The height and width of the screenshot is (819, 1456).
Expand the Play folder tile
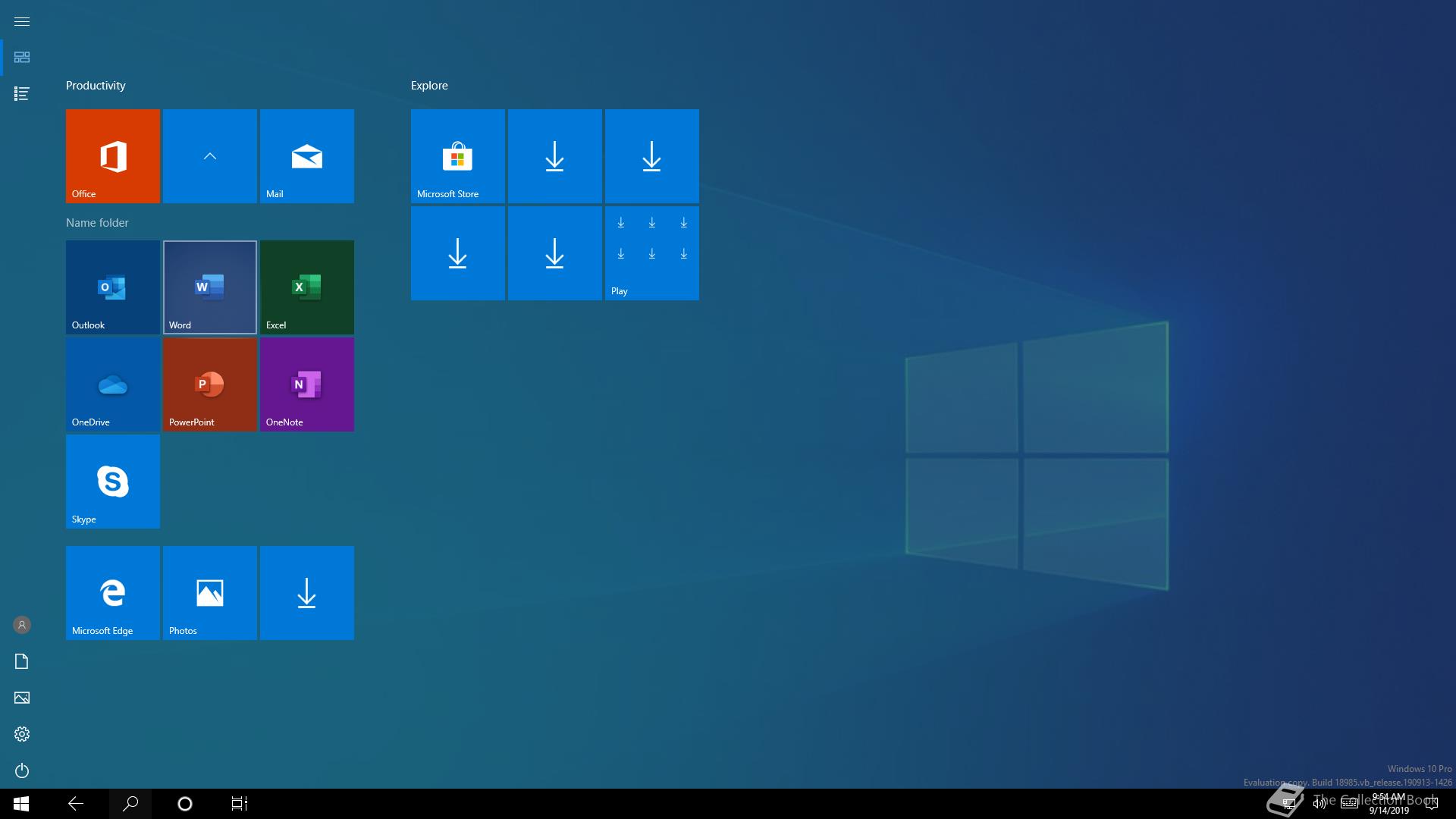click(652, 253)
